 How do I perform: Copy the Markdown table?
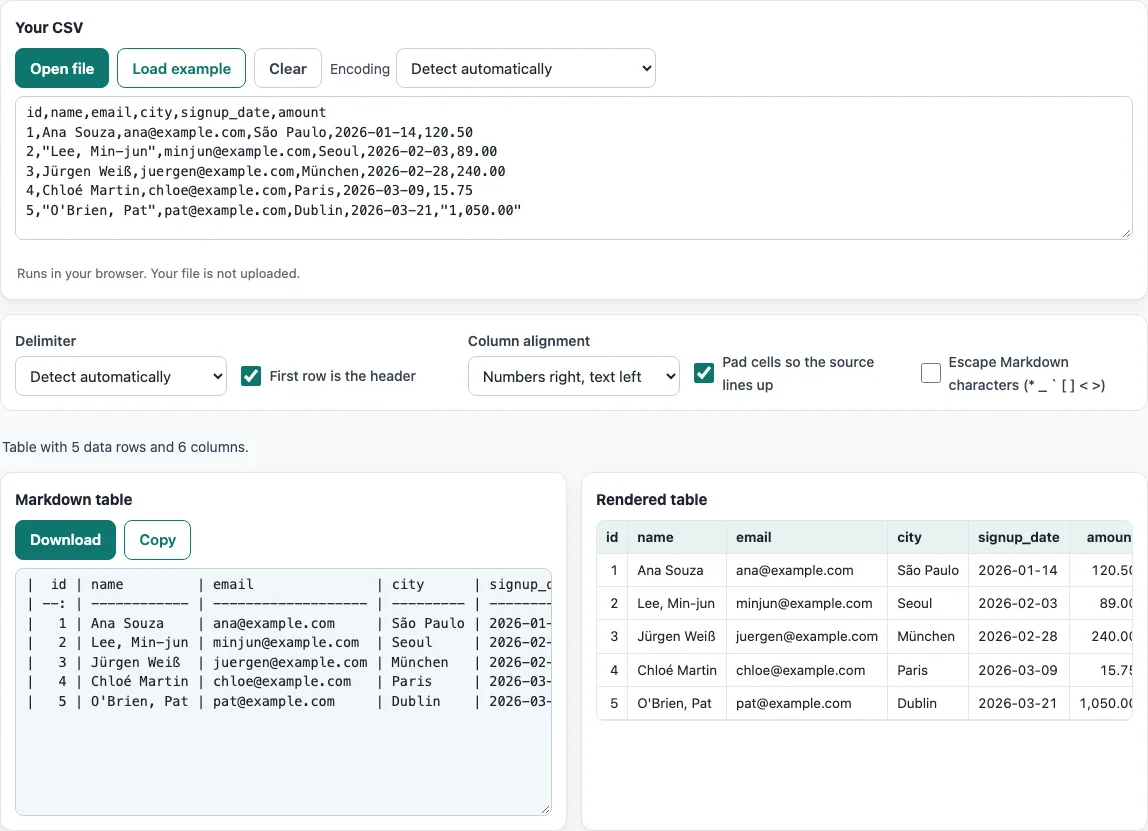(x=157, y=540)
